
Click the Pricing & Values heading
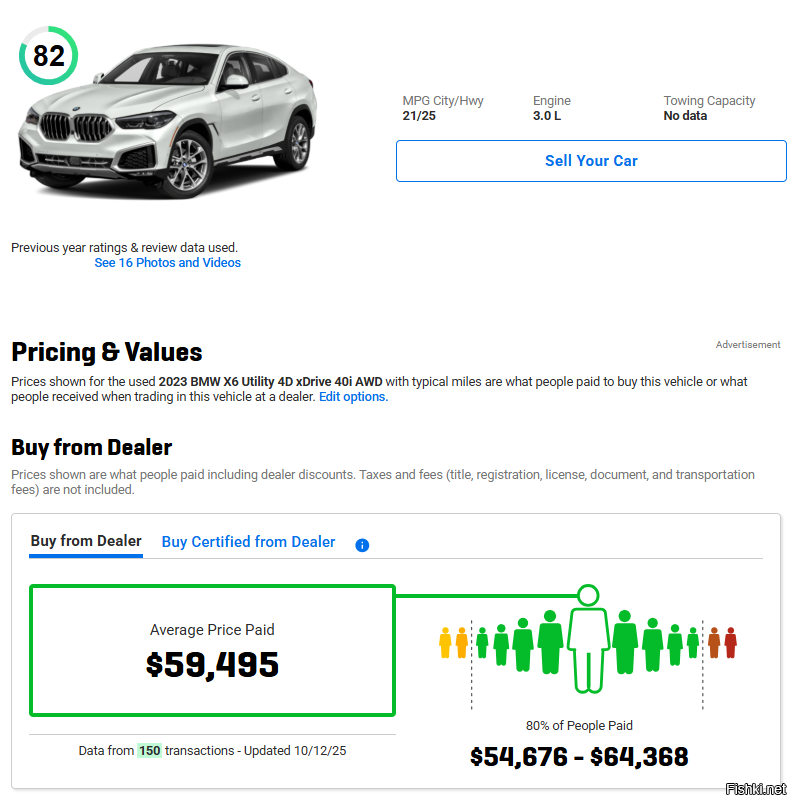(107, 352)
